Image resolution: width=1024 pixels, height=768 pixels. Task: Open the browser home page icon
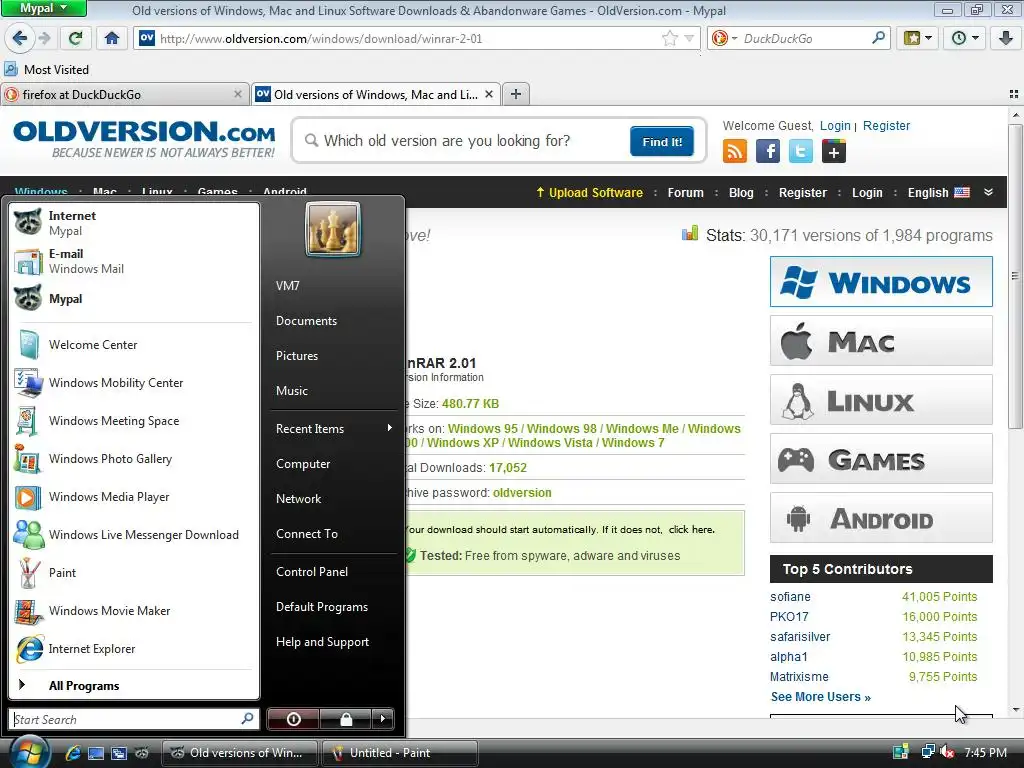(112, 39)
